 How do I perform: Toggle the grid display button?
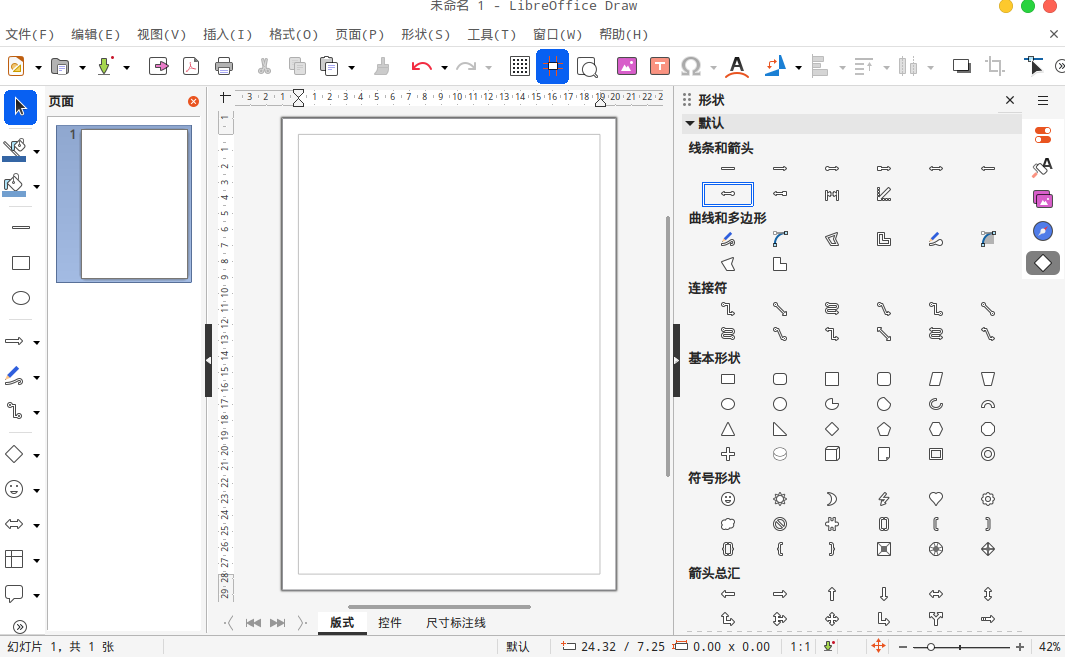(x=519, y=67)
